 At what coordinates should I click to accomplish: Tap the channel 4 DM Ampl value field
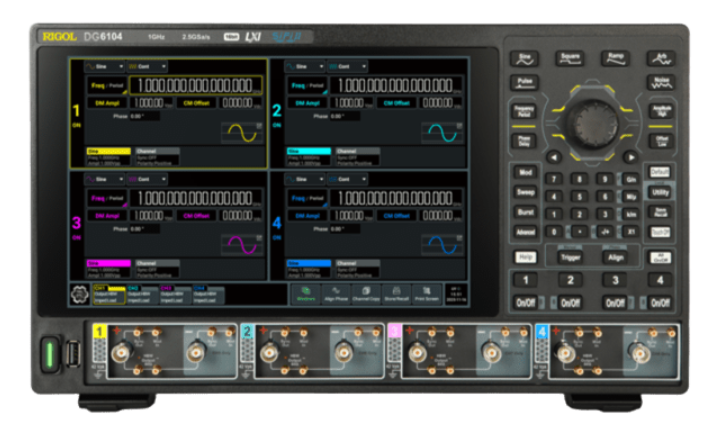[x=351, y=216]
